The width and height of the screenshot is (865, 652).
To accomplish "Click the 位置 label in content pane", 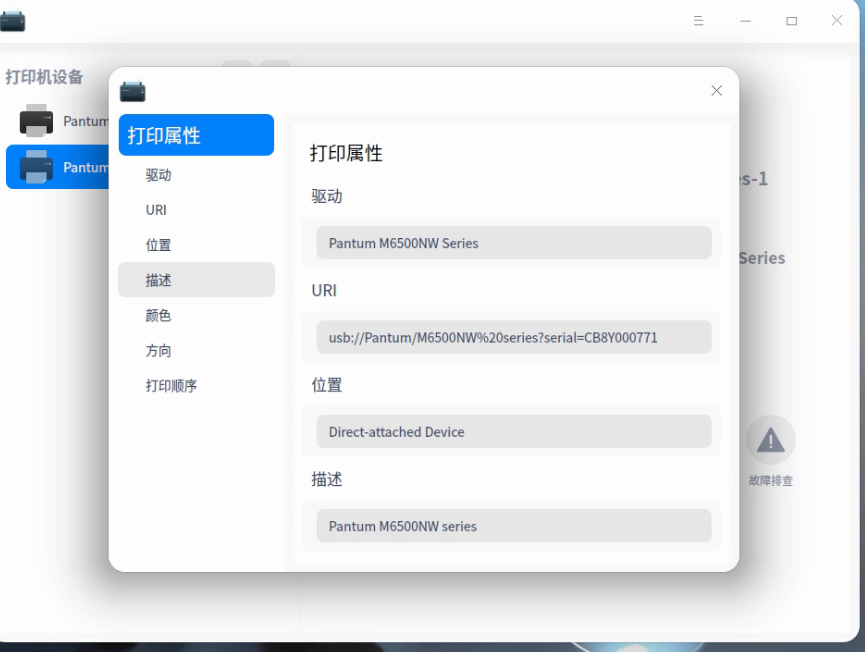I will [327, 384].
